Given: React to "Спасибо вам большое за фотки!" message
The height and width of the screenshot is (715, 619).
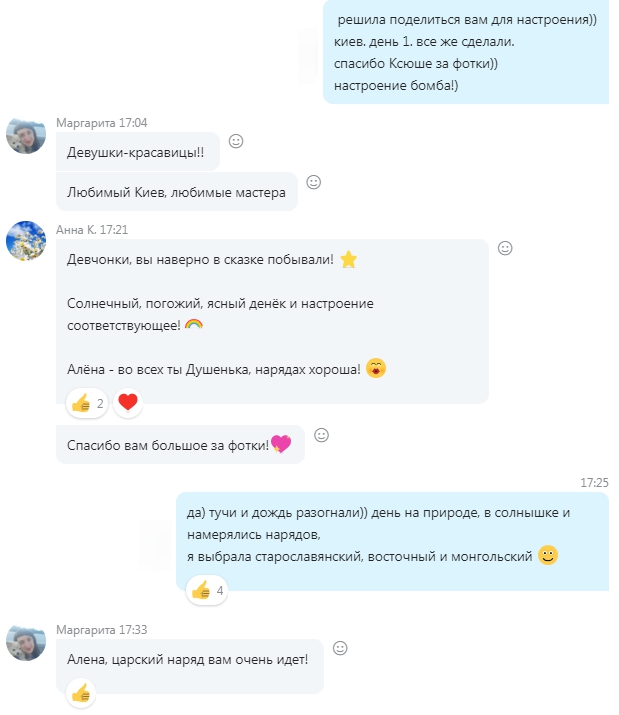Looking at the screenshot, I should 322,435.
